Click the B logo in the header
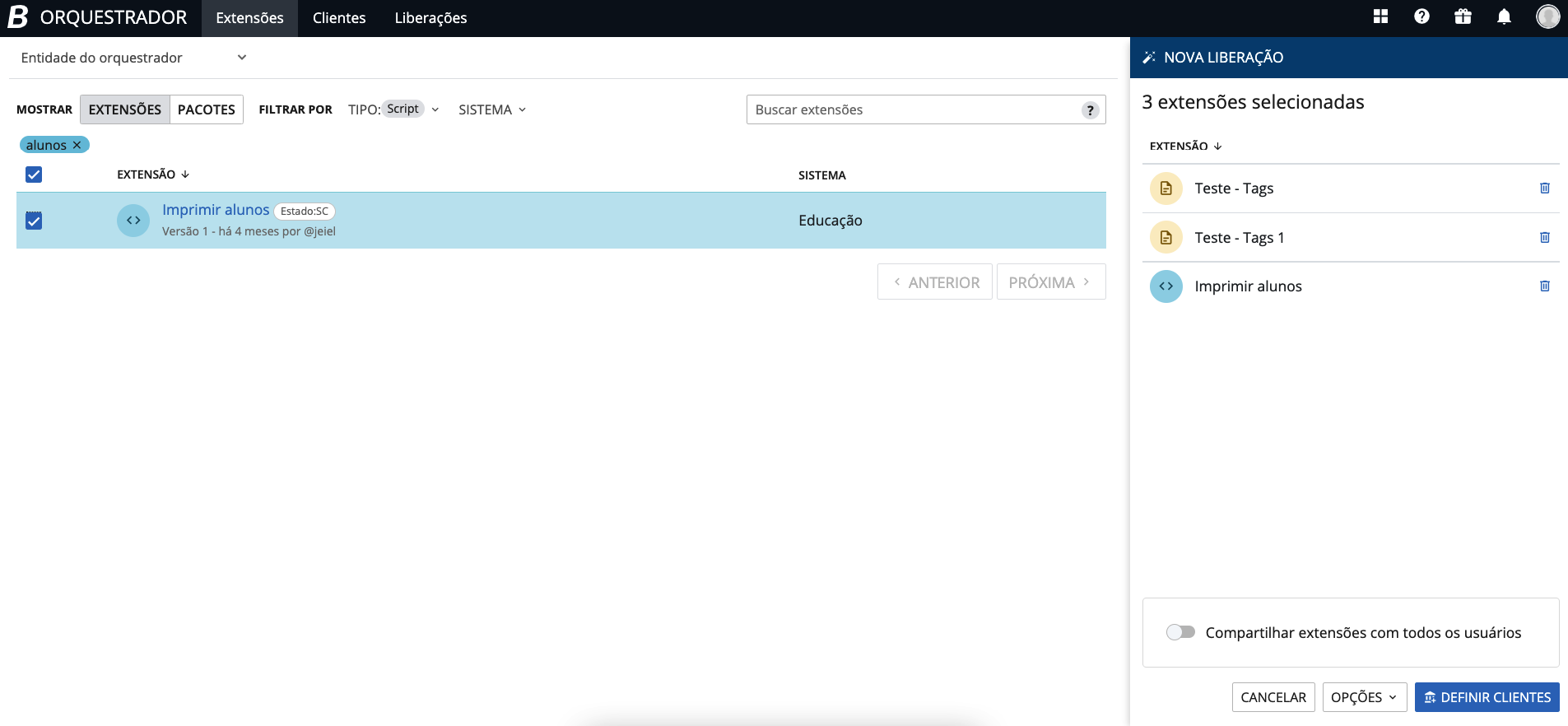The height and width of the screenshot is (726, 1568). coord(18,17)
